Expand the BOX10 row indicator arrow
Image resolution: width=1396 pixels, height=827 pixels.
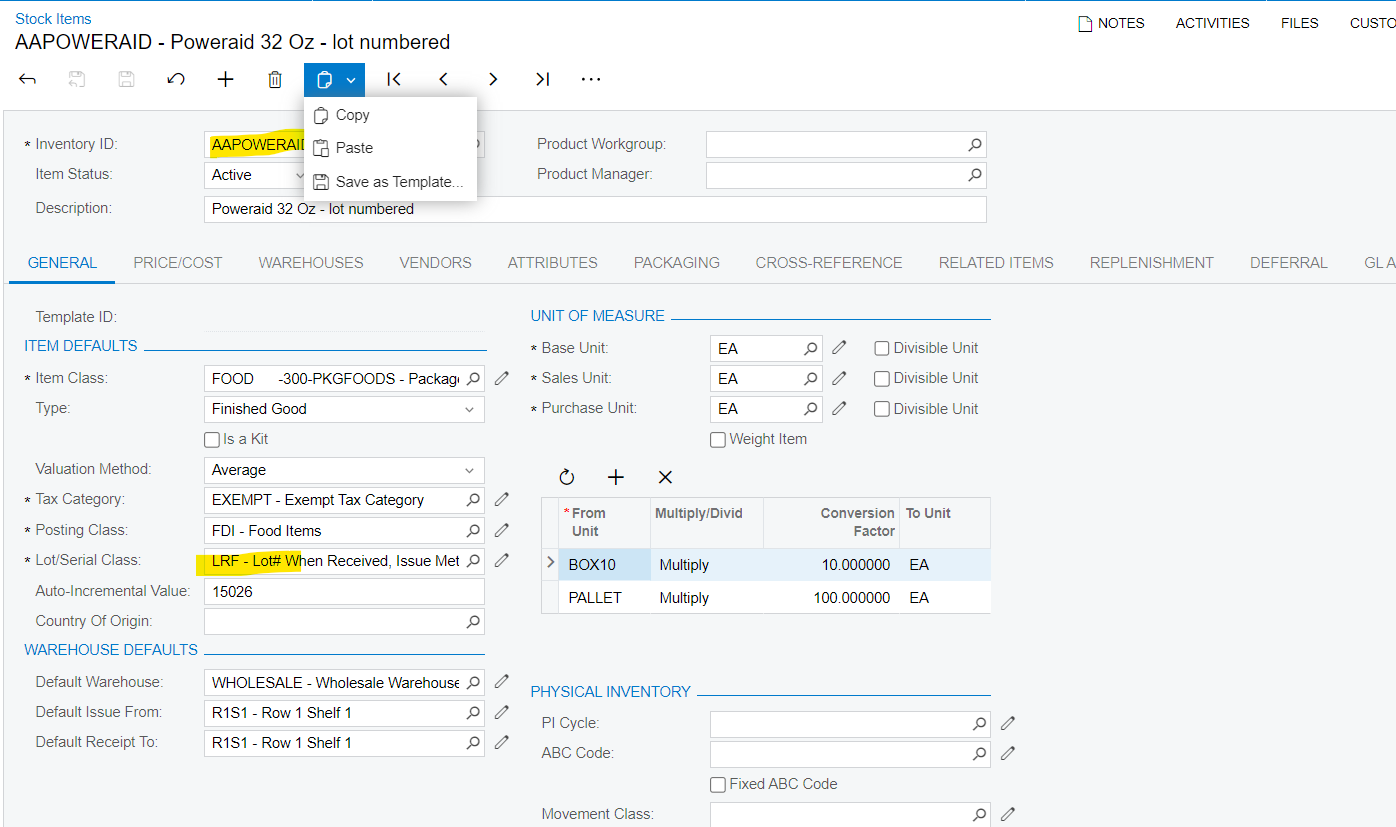pyautogui.click(x=550, y=564)
